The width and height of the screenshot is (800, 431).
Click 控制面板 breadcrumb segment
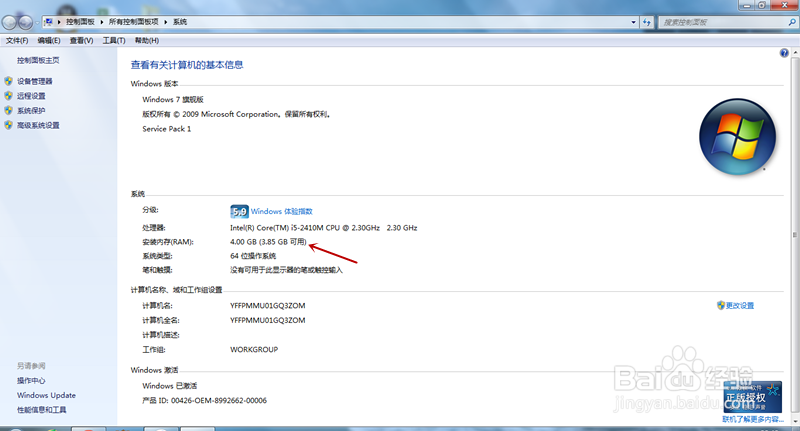pyautogui.click(x=80, y=22)
